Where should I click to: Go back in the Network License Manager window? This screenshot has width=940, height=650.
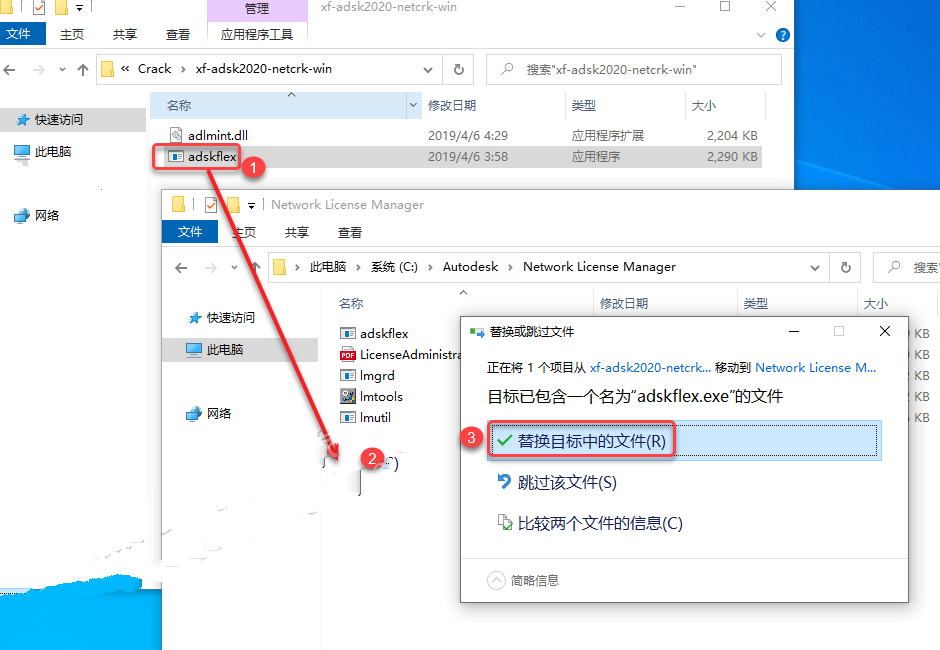pos(181,268)
